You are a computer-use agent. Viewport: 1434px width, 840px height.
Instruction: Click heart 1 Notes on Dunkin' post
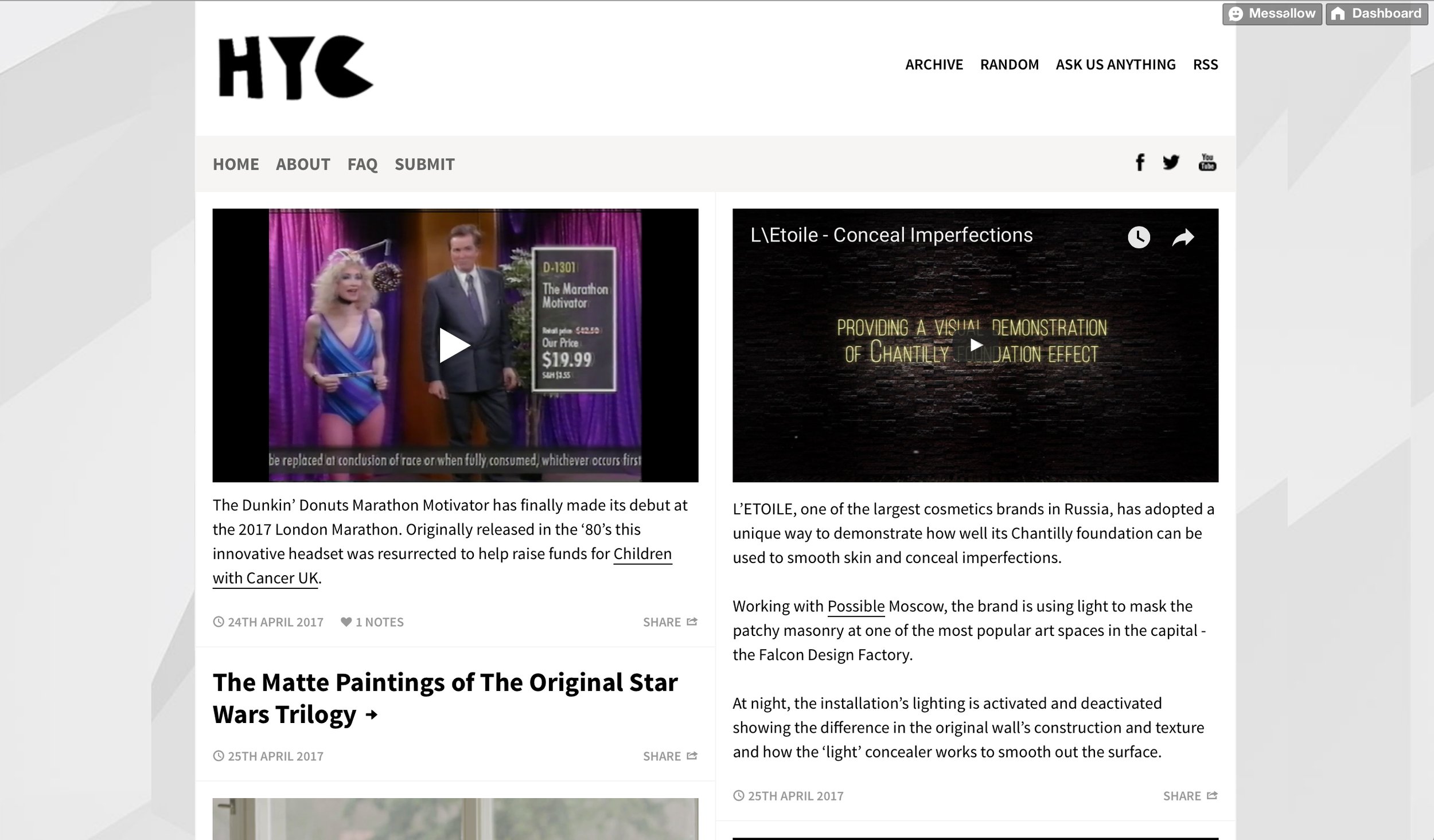coord(372,622)
